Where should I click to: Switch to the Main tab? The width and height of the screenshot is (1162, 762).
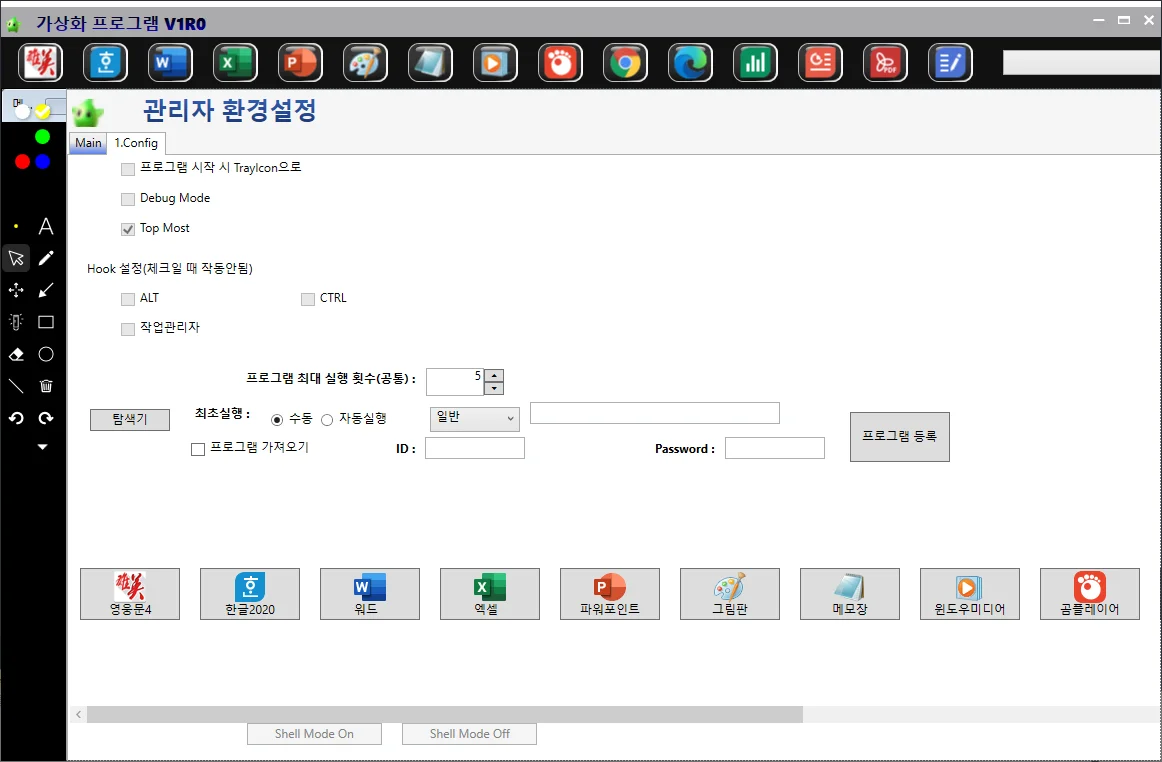click(x=88, y=143)
